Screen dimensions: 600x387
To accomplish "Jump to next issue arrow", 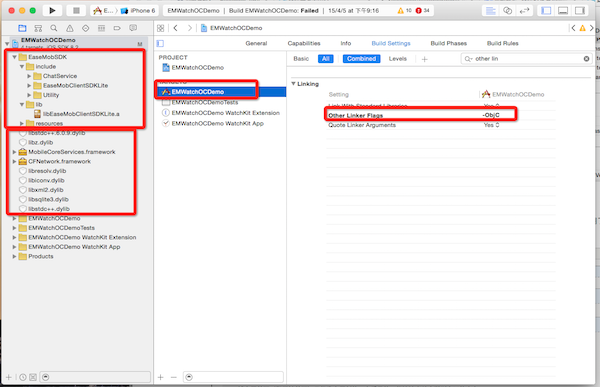I will pos(592,28).
